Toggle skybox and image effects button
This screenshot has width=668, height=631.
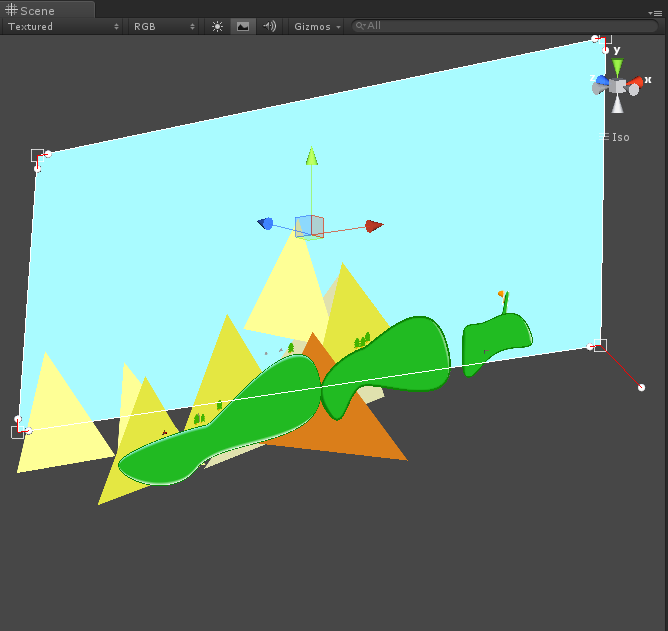tap(243, 26)
